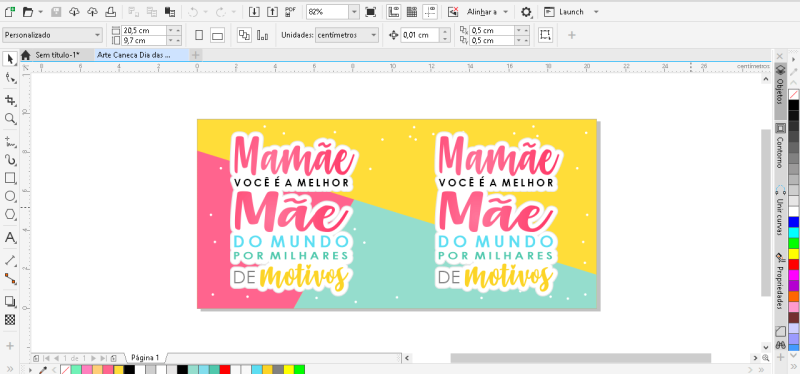Toggle treat-as-filled bounding box button
Viewport: 800px width, 374px height.
545,35
